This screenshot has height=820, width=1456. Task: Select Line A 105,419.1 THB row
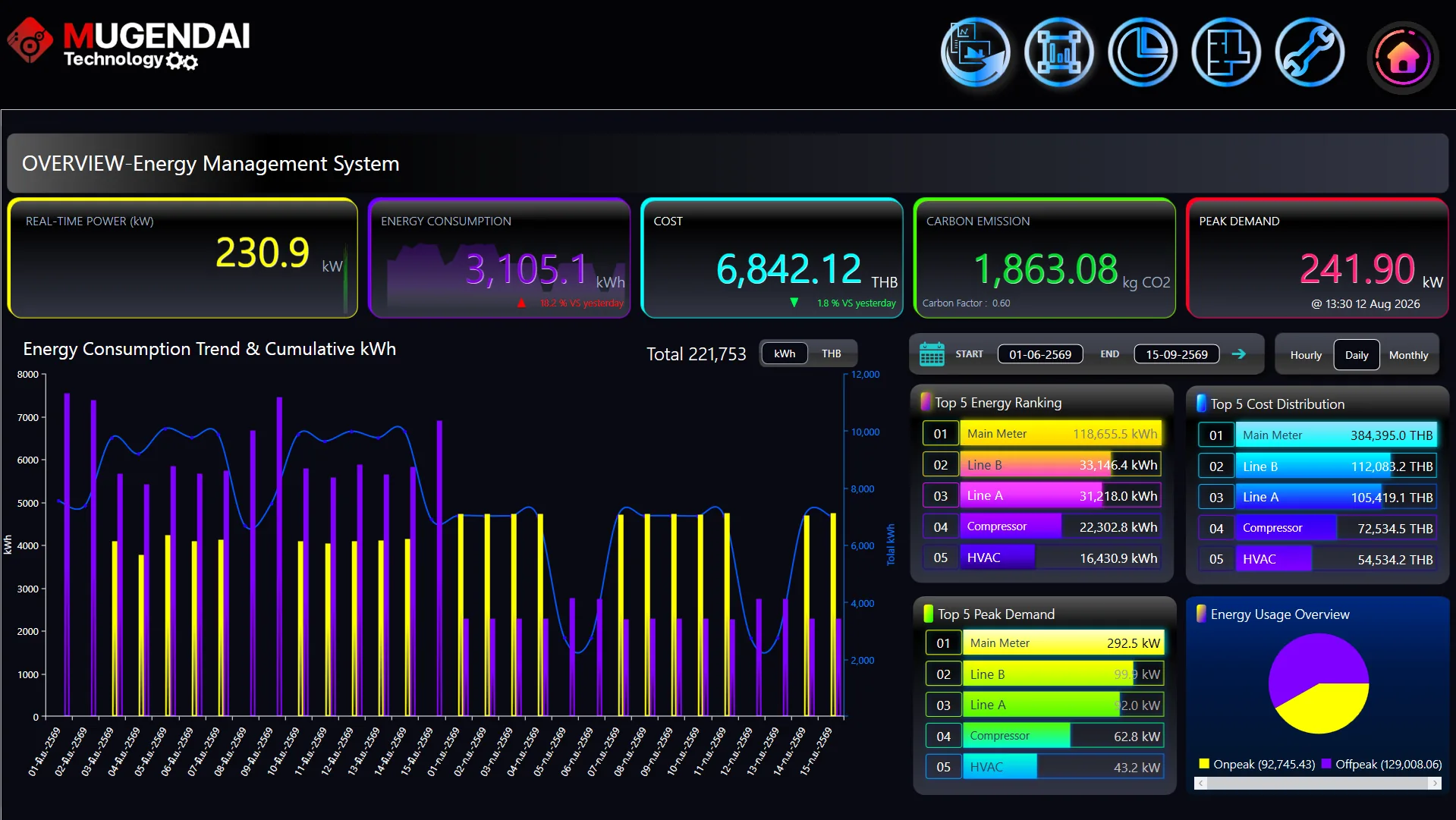click(x=1317, y=498)
